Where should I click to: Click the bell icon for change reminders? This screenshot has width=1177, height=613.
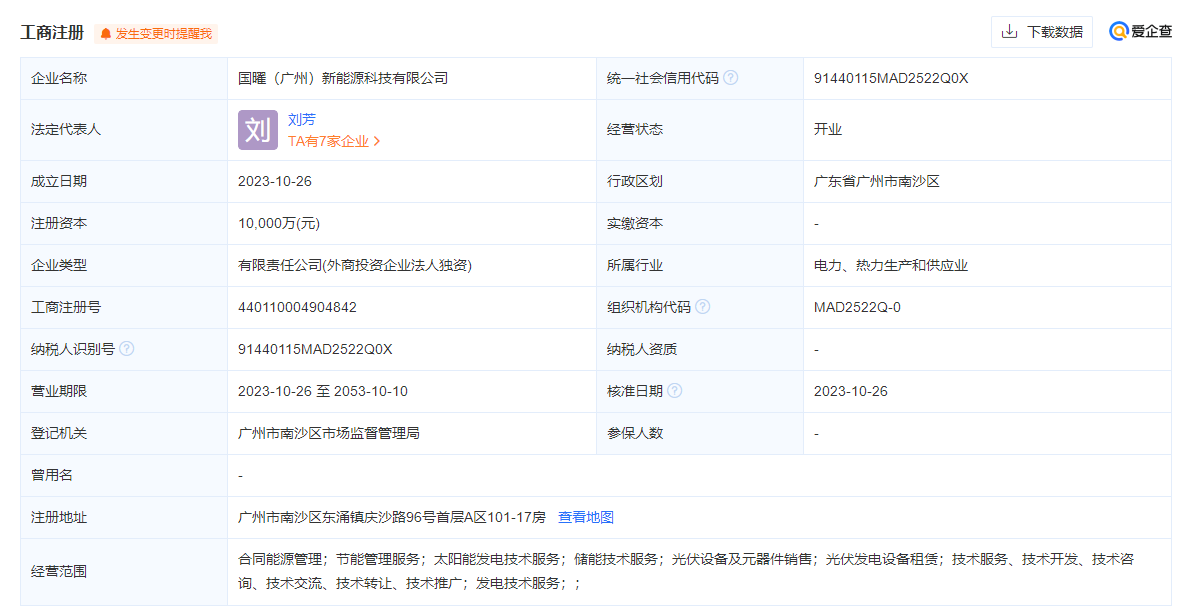106,34
